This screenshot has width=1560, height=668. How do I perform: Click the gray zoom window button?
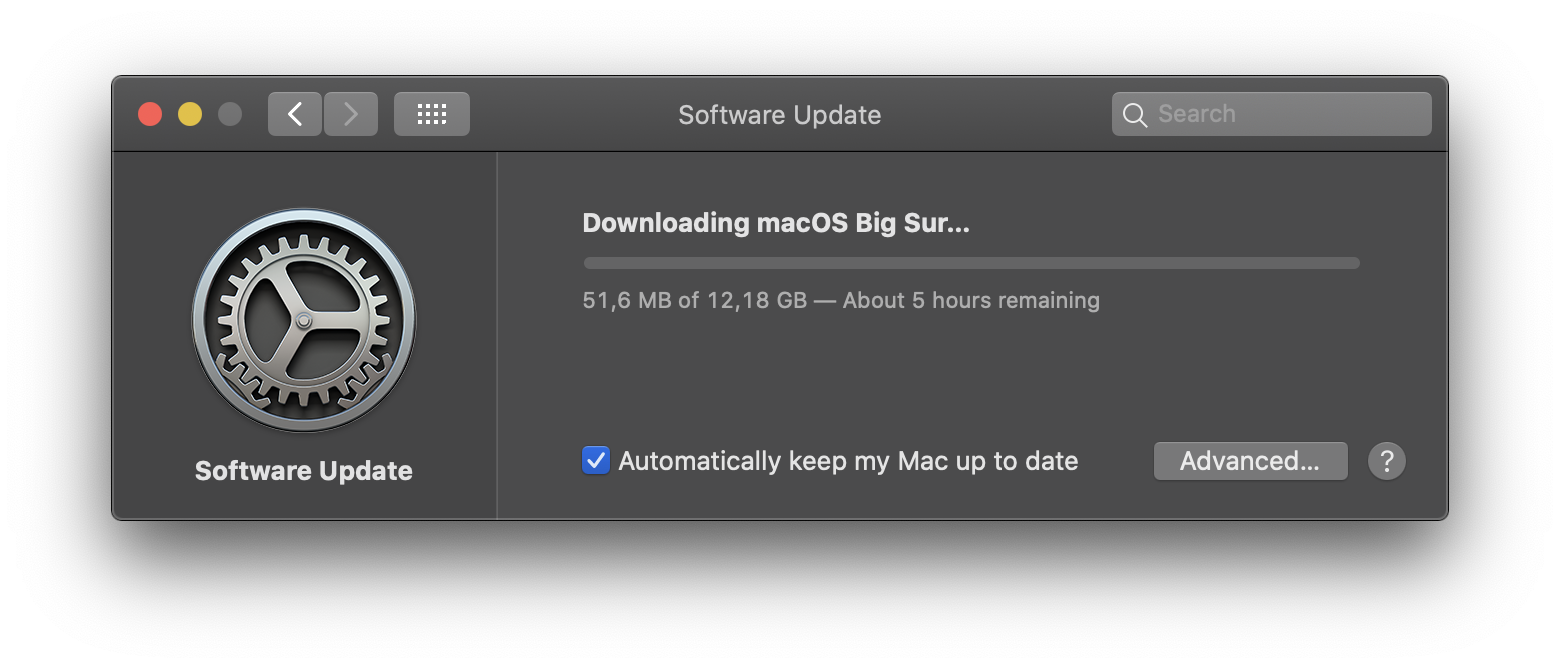click(230, 114)
